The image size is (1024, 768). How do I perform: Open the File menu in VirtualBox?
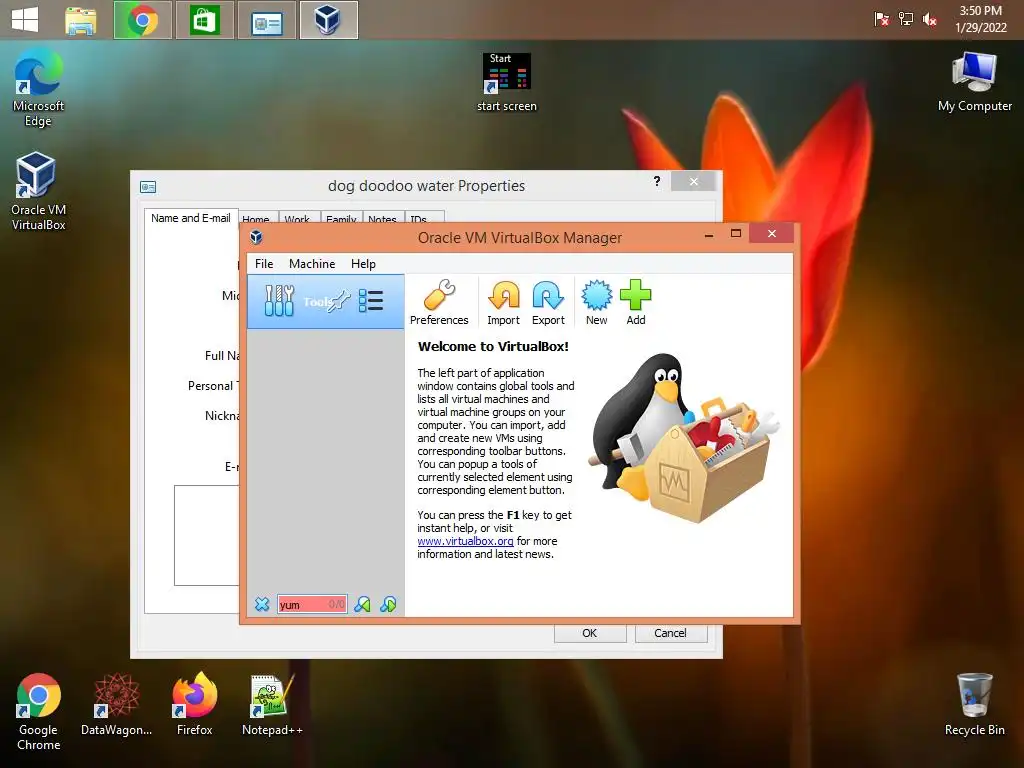click(264, 264)
